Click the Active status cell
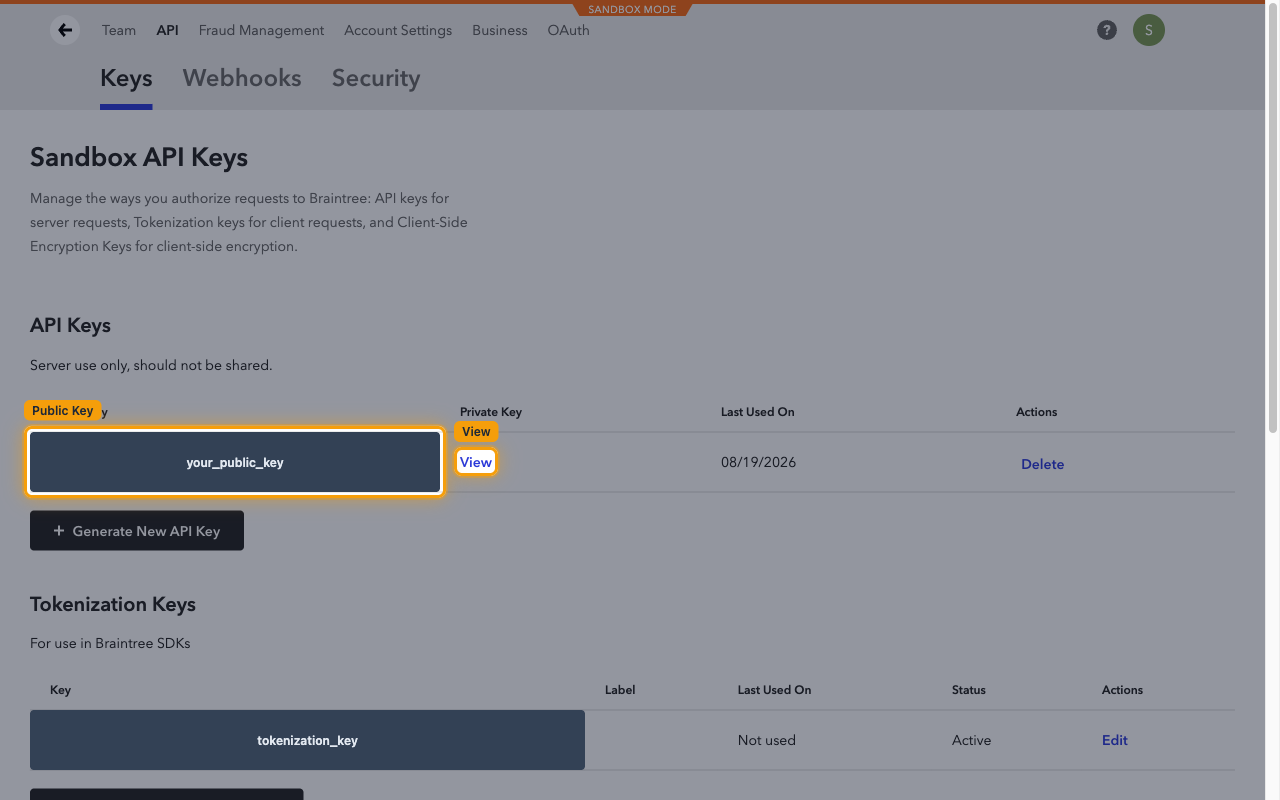1280x800 pixels. click(x=971, y=740)
